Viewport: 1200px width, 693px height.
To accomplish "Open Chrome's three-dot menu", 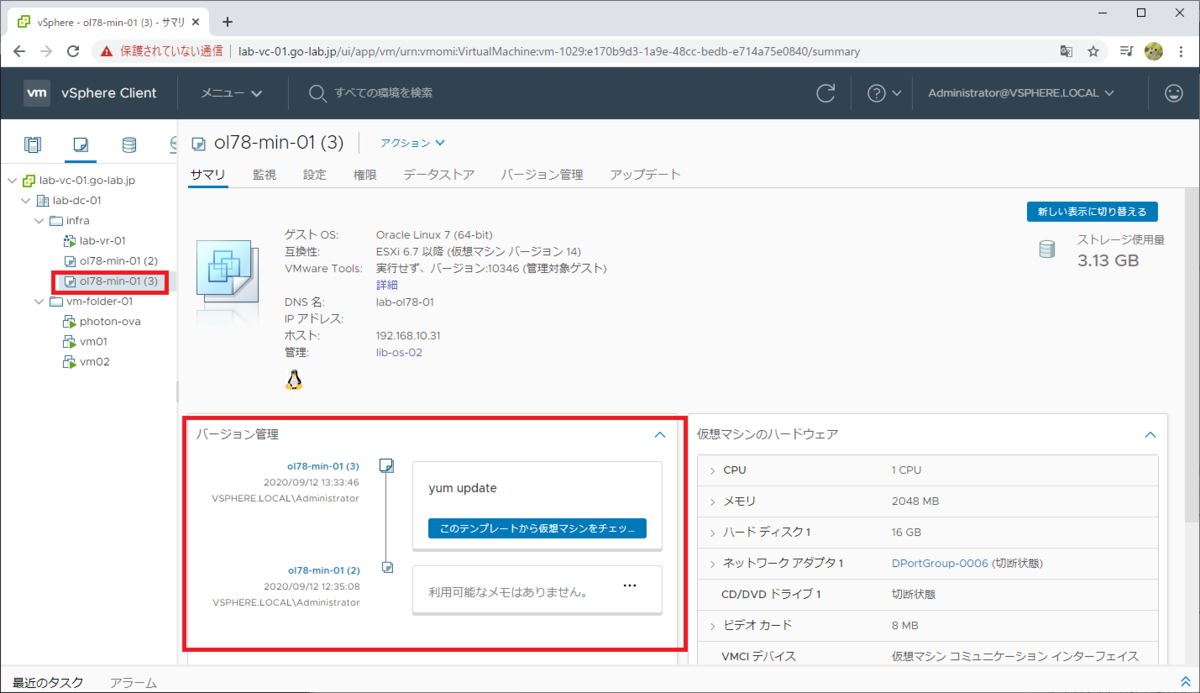I will point(1181,51).
